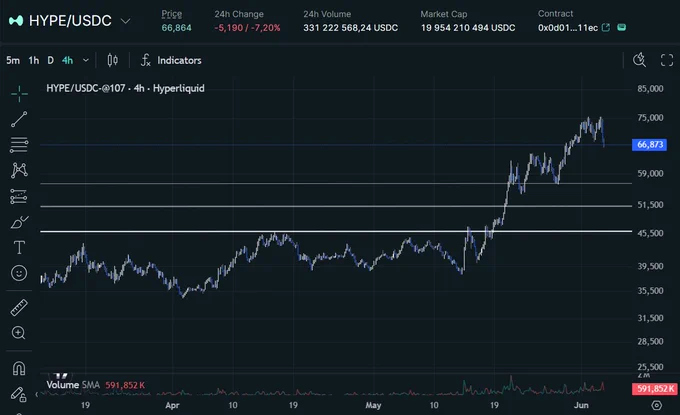Collapse the volume pane legend arrow
This screenshot has height=415, width=680.
click(36, 394)
